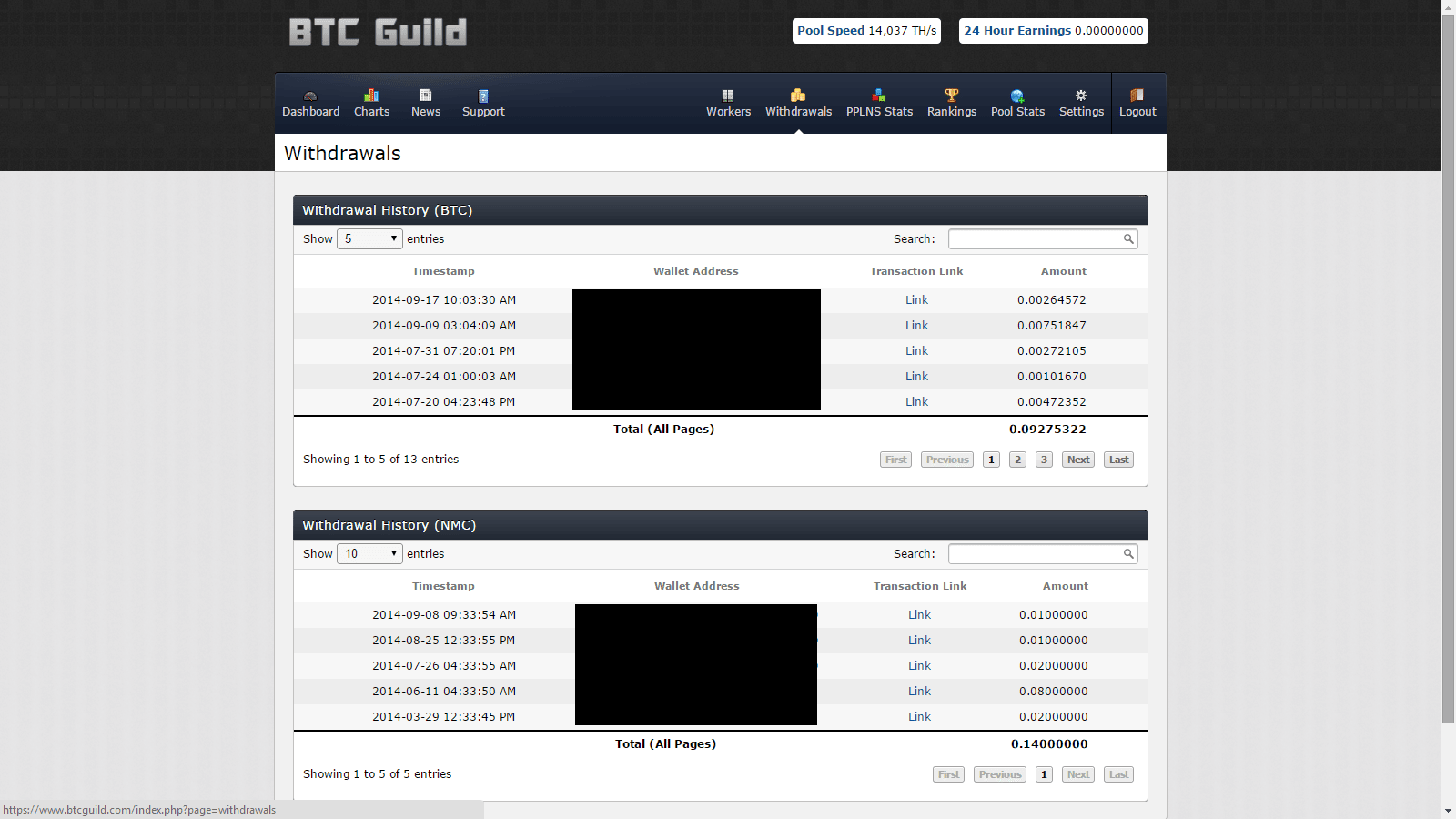
Task: Sort NMC table by Amount header
Action: (x=1066, y=586)
